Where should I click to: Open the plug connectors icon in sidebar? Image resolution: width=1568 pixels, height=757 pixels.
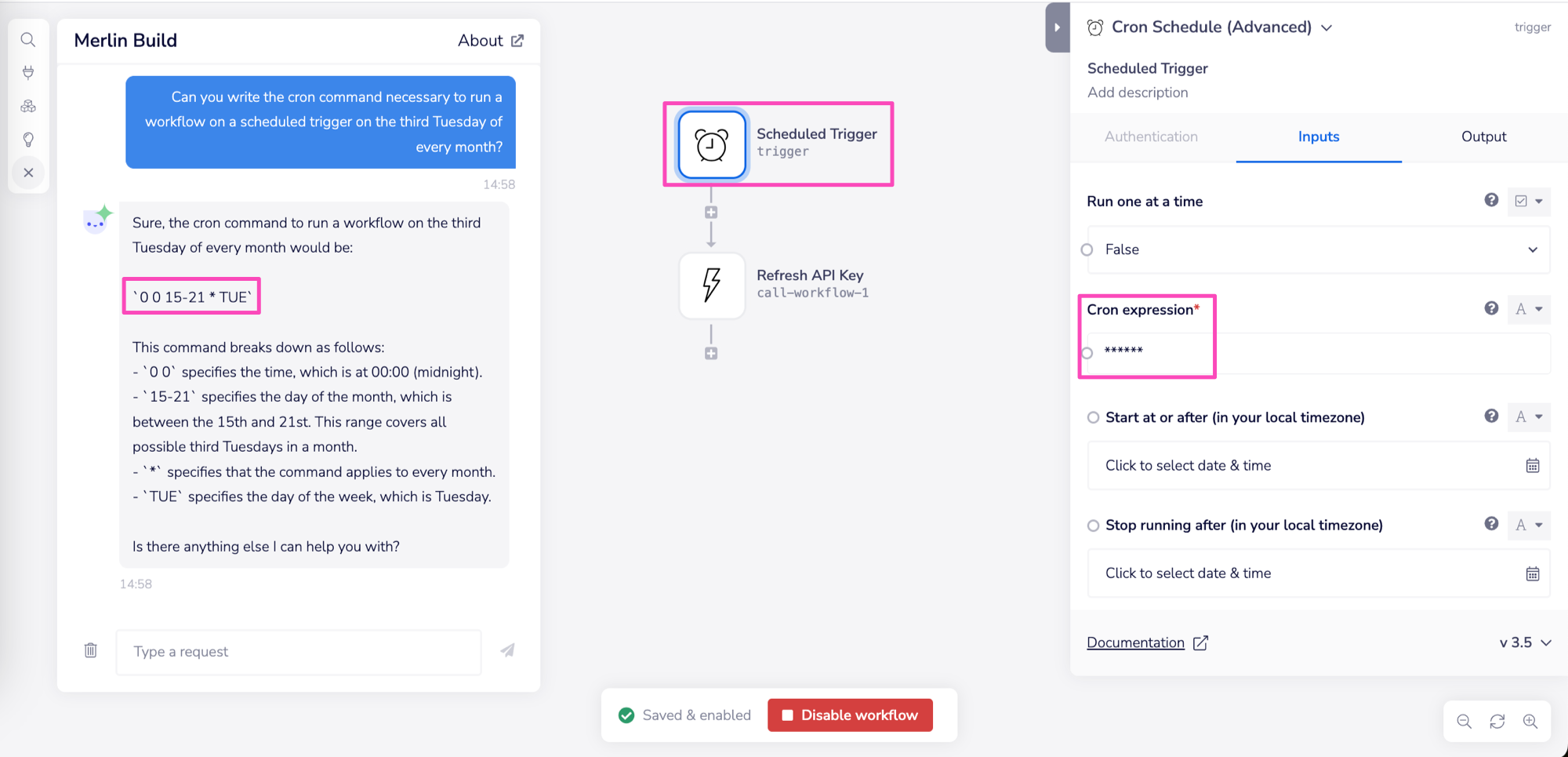[28, 73]
